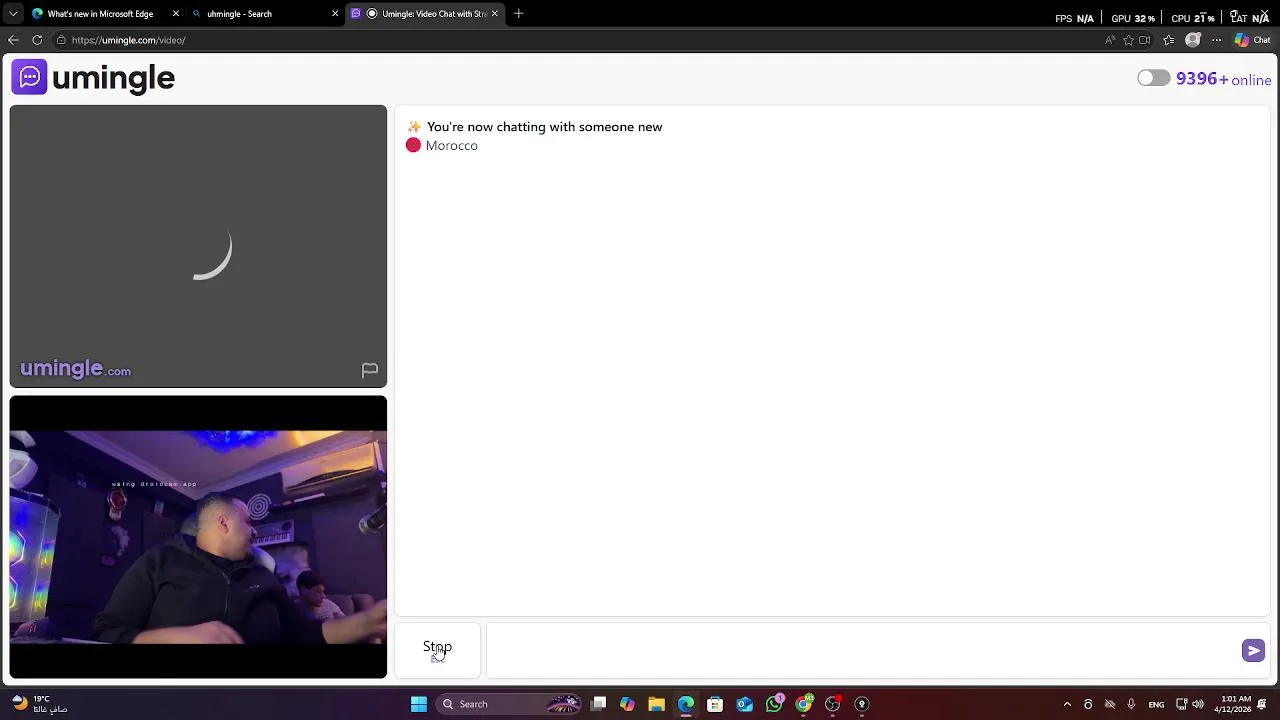Open File Explorer from taskbar

pos(656,704)
